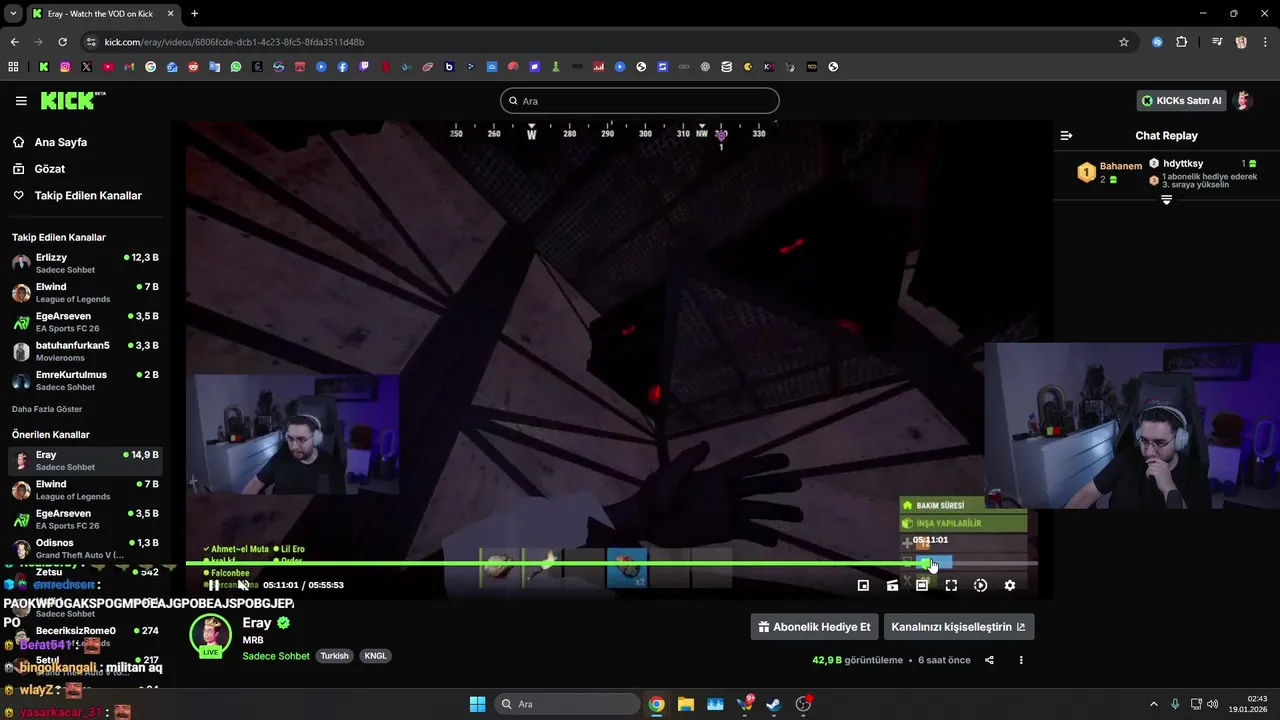Go back to previous page

[14, 42]
